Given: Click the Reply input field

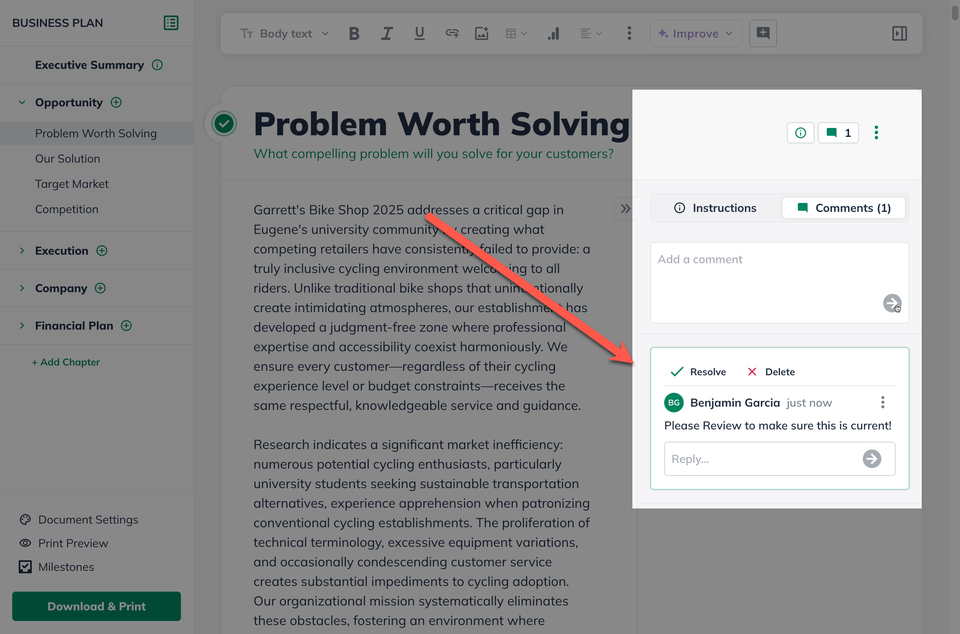Looking at the screenshot, I should click(x=779, y=459).
